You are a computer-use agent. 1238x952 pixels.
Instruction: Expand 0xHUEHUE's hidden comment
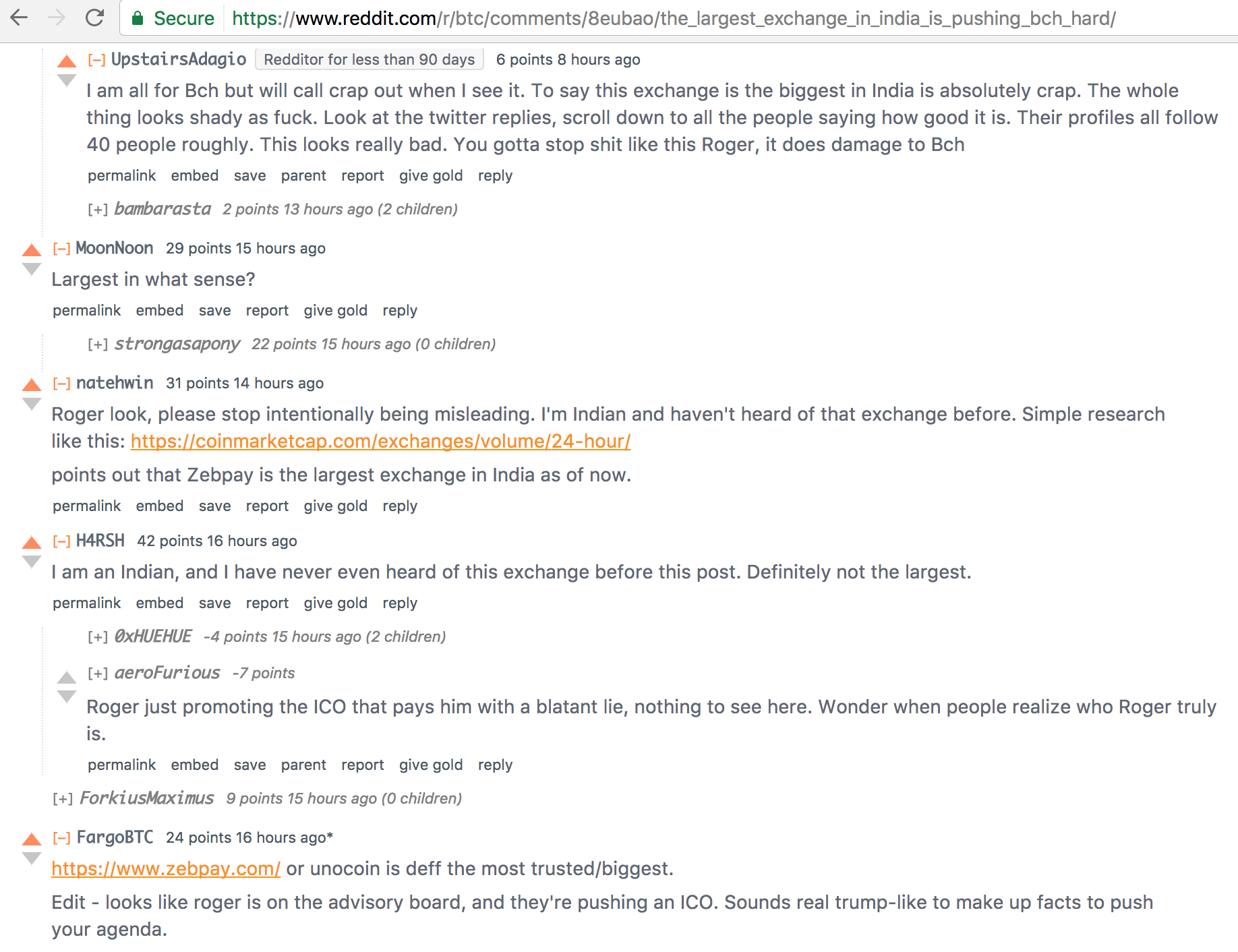click(x=98, y=637)
